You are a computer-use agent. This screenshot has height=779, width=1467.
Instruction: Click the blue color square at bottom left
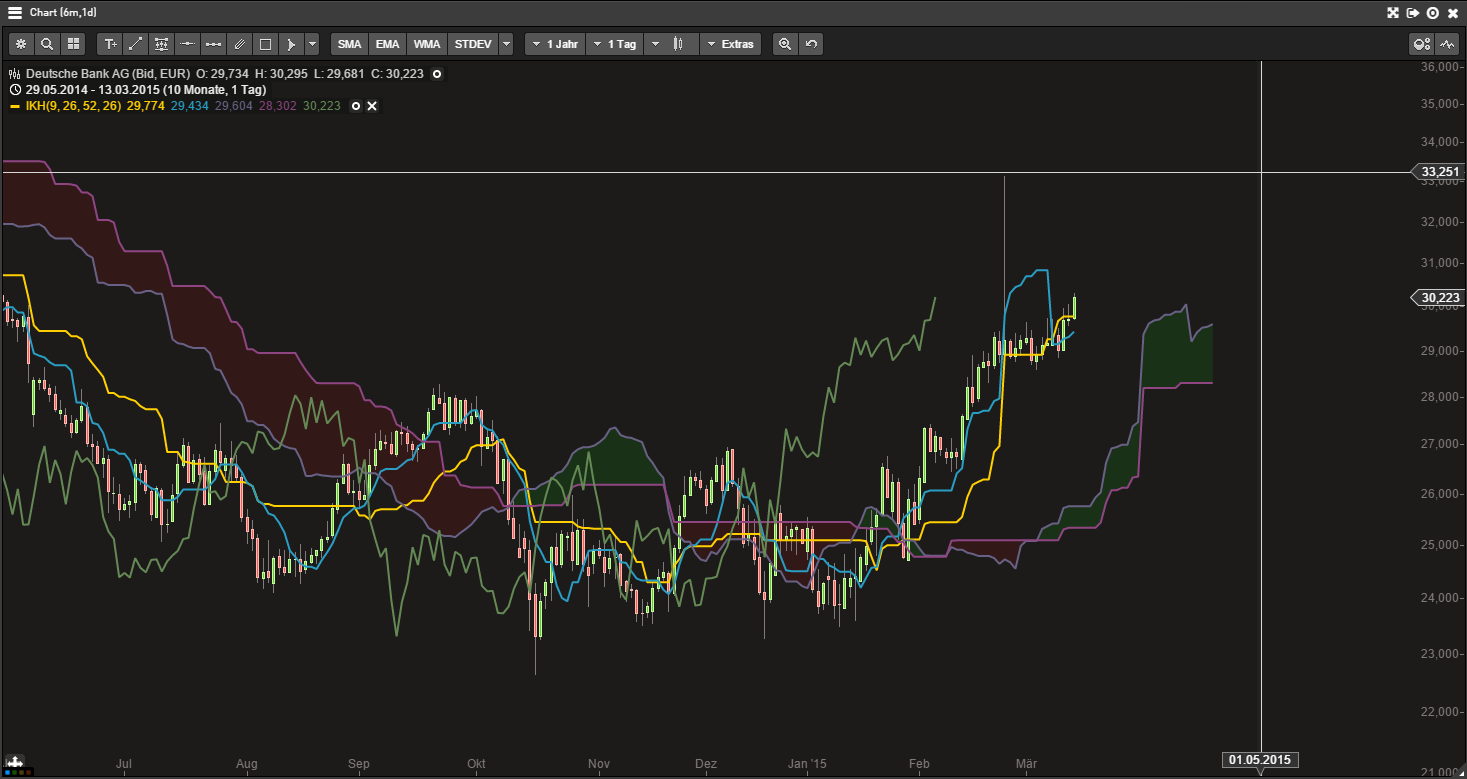point(6,772)
